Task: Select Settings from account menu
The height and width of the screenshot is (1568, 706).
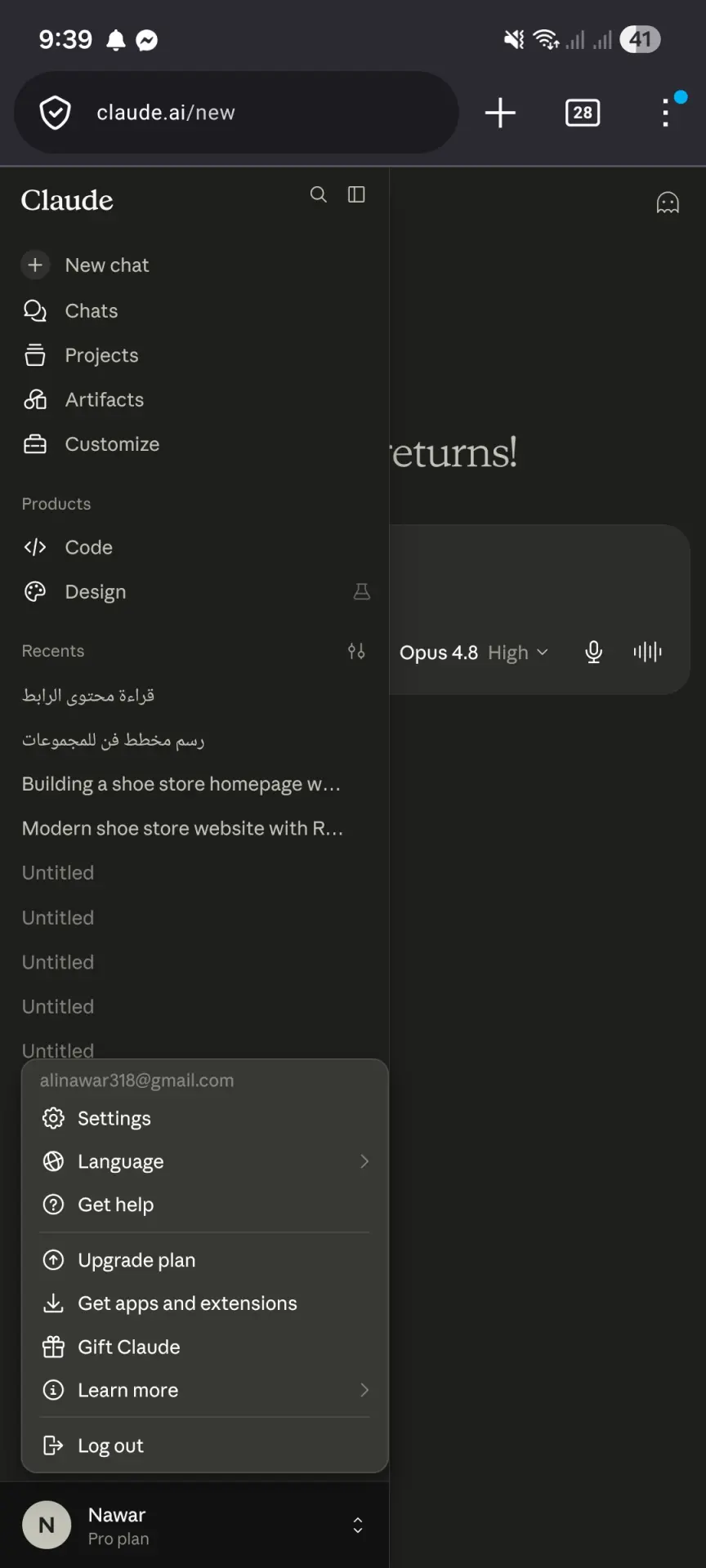Action: click(204, 1118)
